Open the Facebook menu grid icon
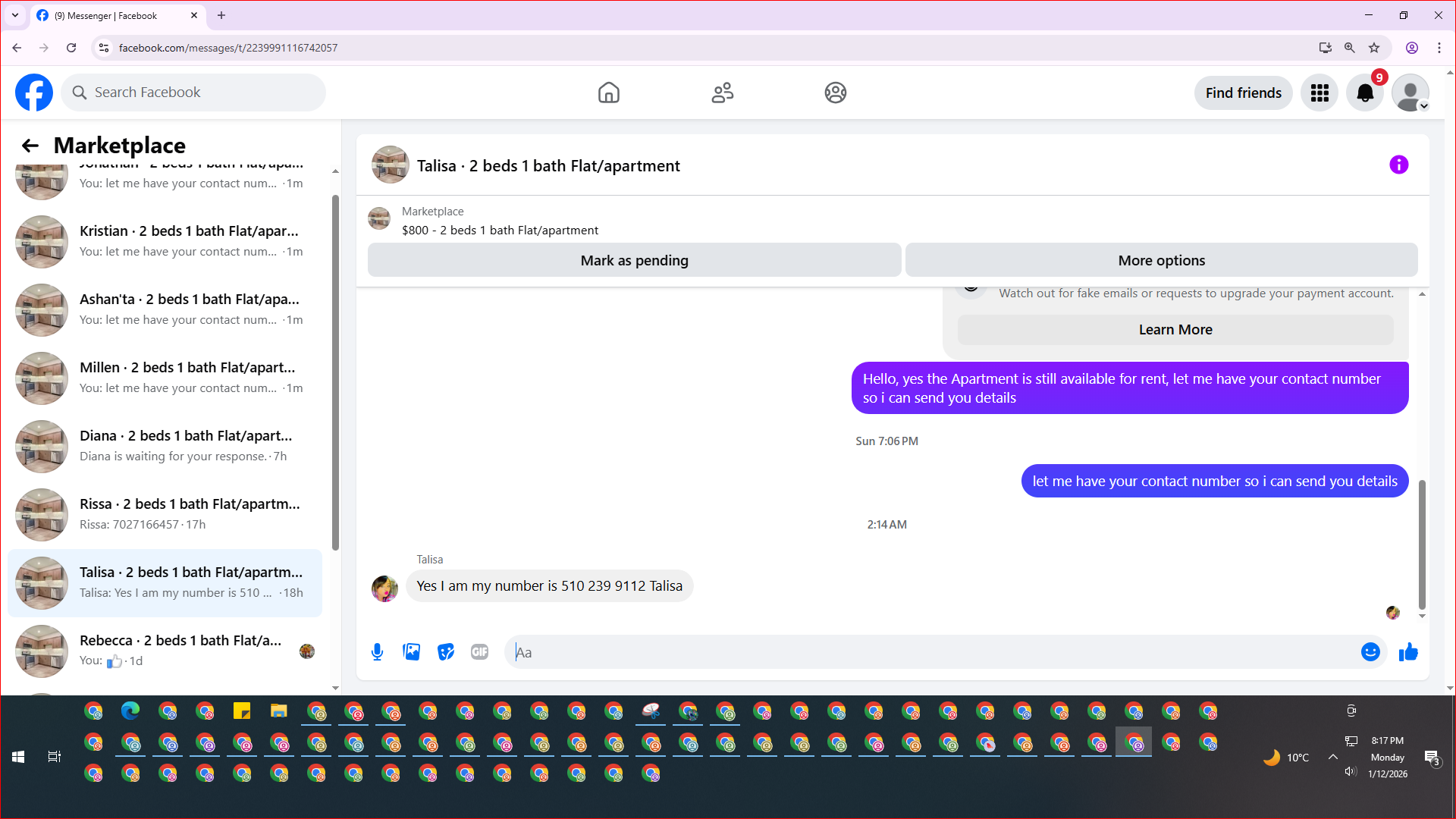Viewport: 1456px width, 819px height. (1319, 93)
